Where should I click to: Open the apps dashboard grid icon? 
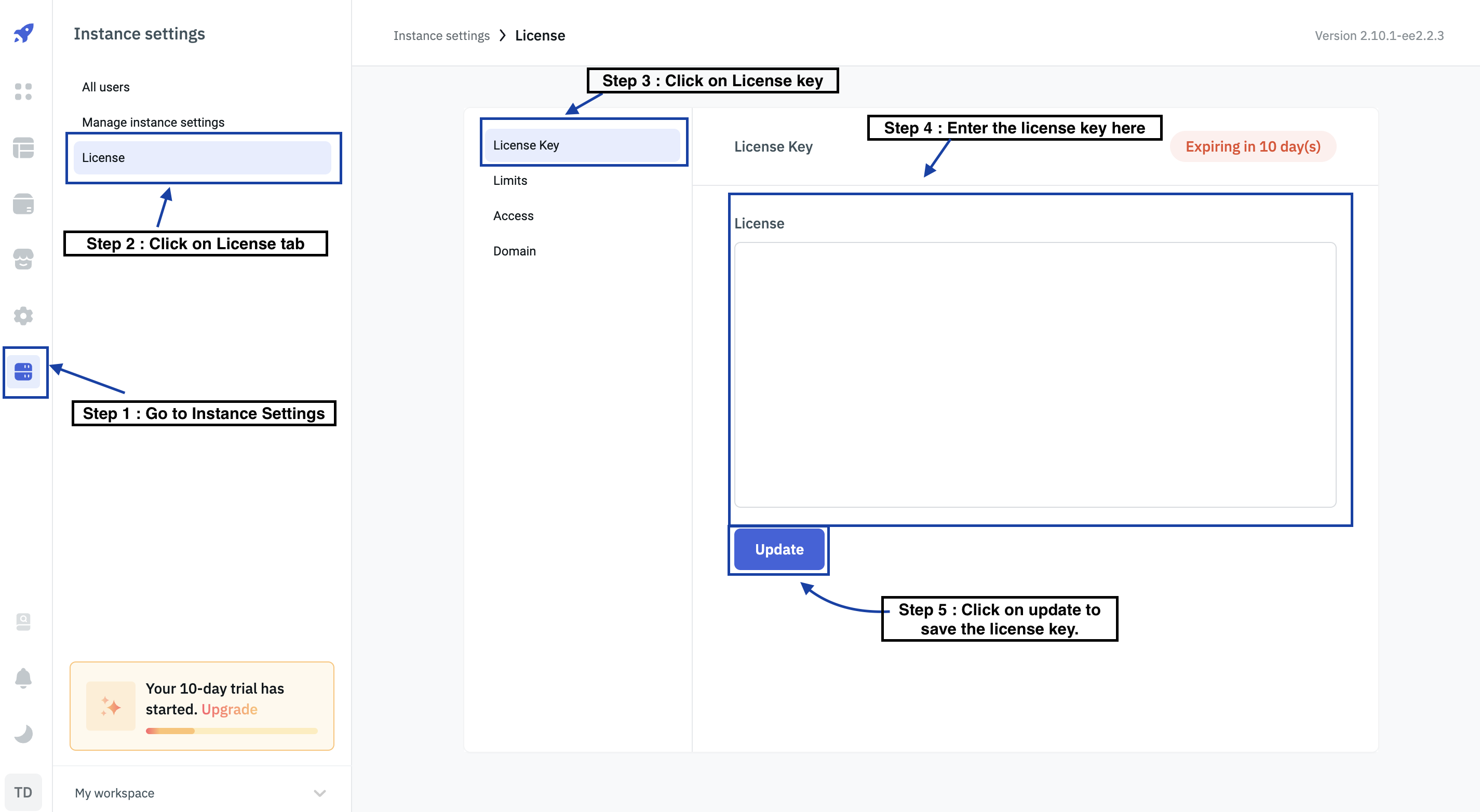coord(23,91)
